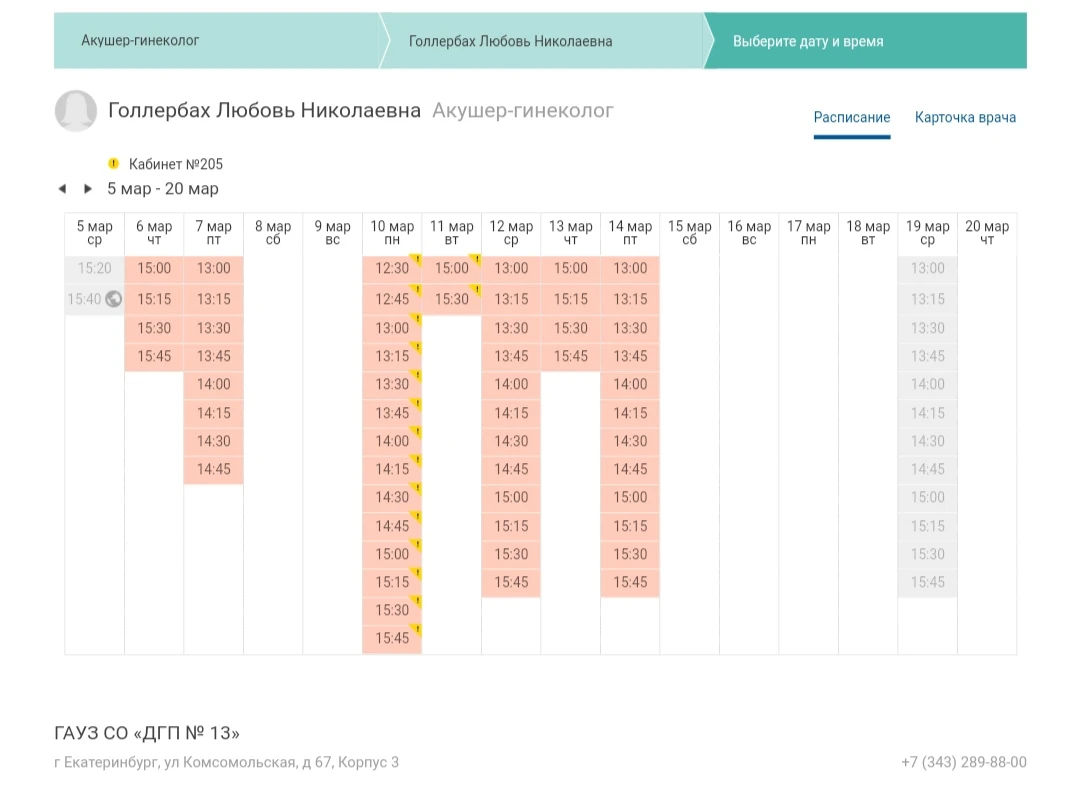Call the phone number +7 (343) 289-88-00
1080x808 pixels.
click(x=964, y=763)
